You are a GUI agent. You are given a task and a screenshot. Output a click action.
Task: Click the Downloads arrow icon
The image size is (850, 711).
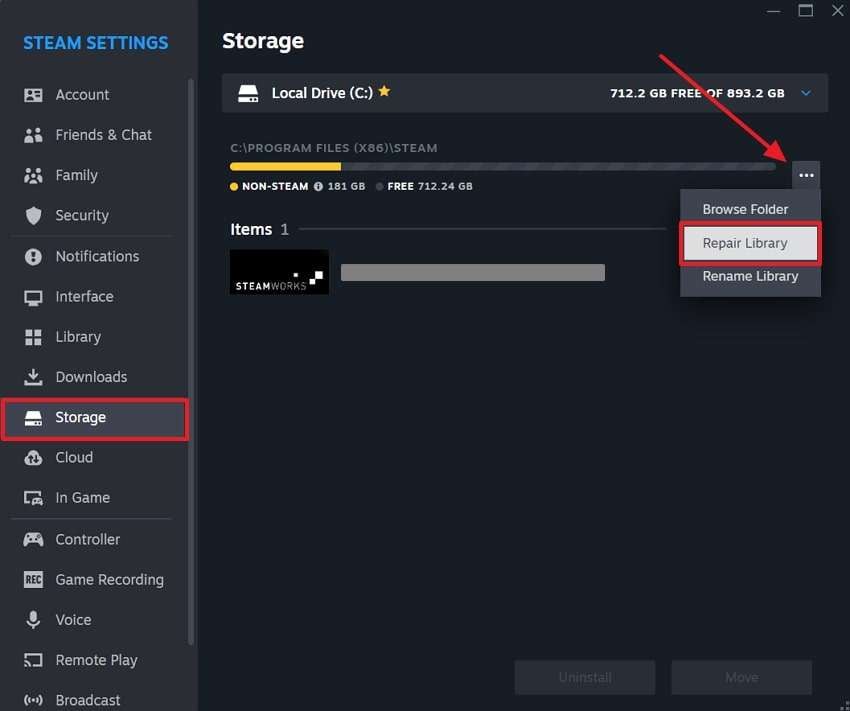tap(33, 377)
